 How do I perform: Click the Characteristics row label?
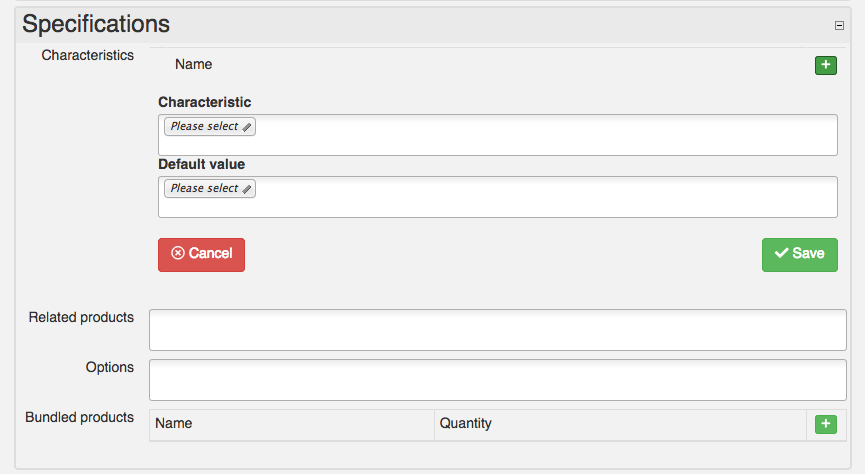point(87,55)
